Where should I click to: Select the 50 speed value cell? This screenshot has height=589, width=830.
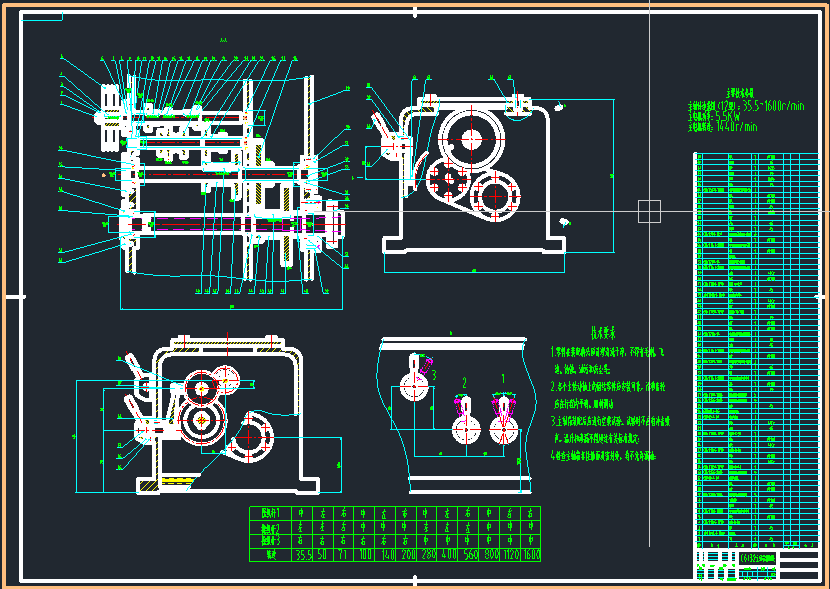(323, 555)
